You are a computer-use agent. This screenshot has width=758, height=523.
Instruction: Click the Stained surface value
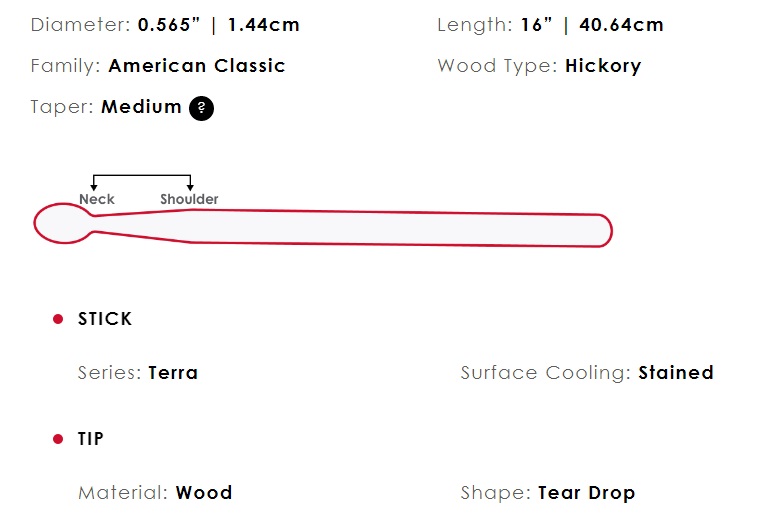[x=676, y=373]
